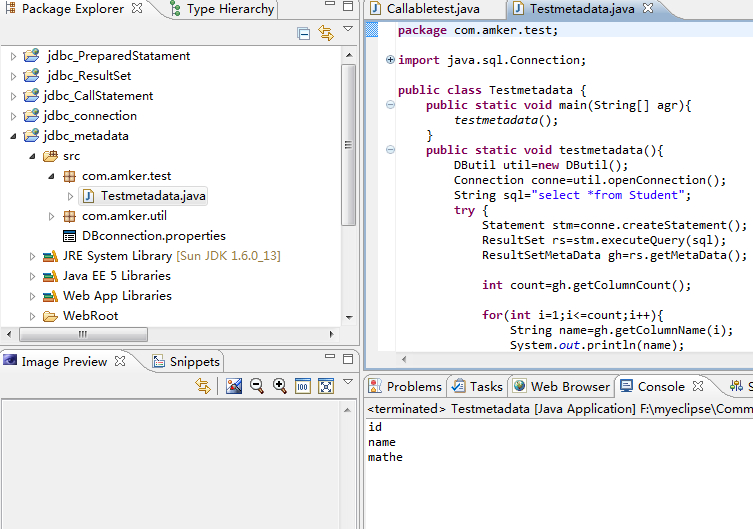Select jdbc_PreparedStatament project icon

coord(32,56)
